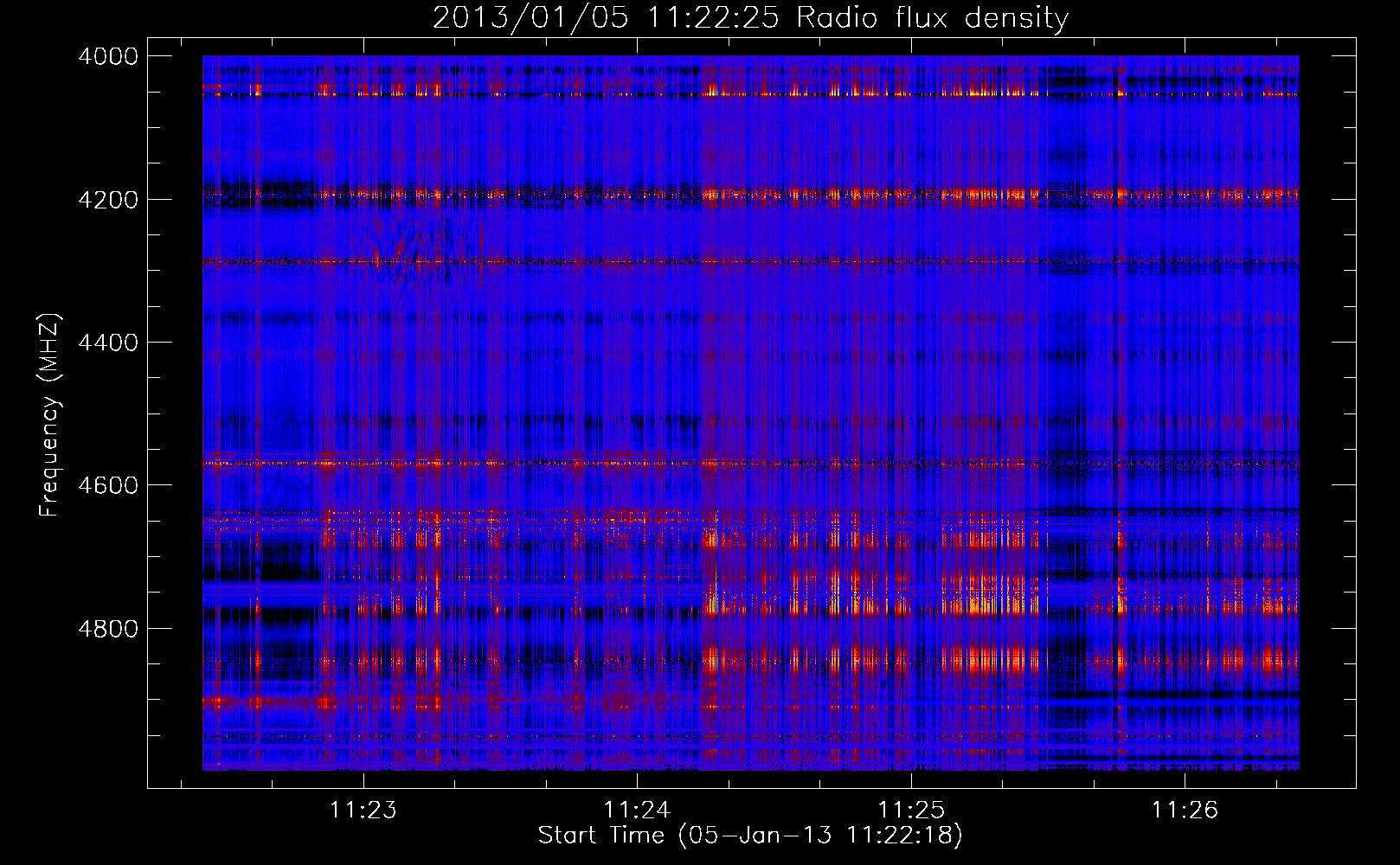1400x865 pixels.
Task: Select the 4200 frequency tick label
Action: click(108, 200)
